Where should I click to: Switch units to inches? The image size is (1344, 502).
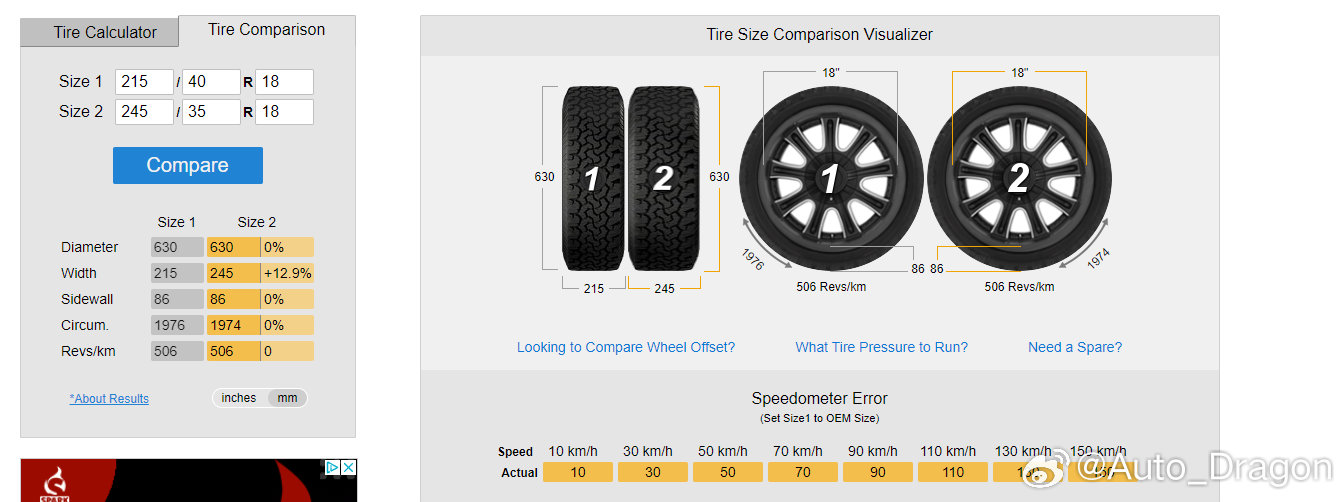coord(239,398)
